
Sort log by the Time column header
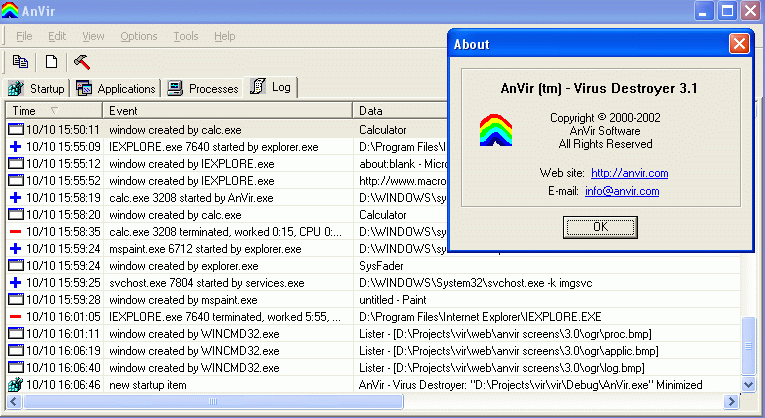(x=54, y=111)
